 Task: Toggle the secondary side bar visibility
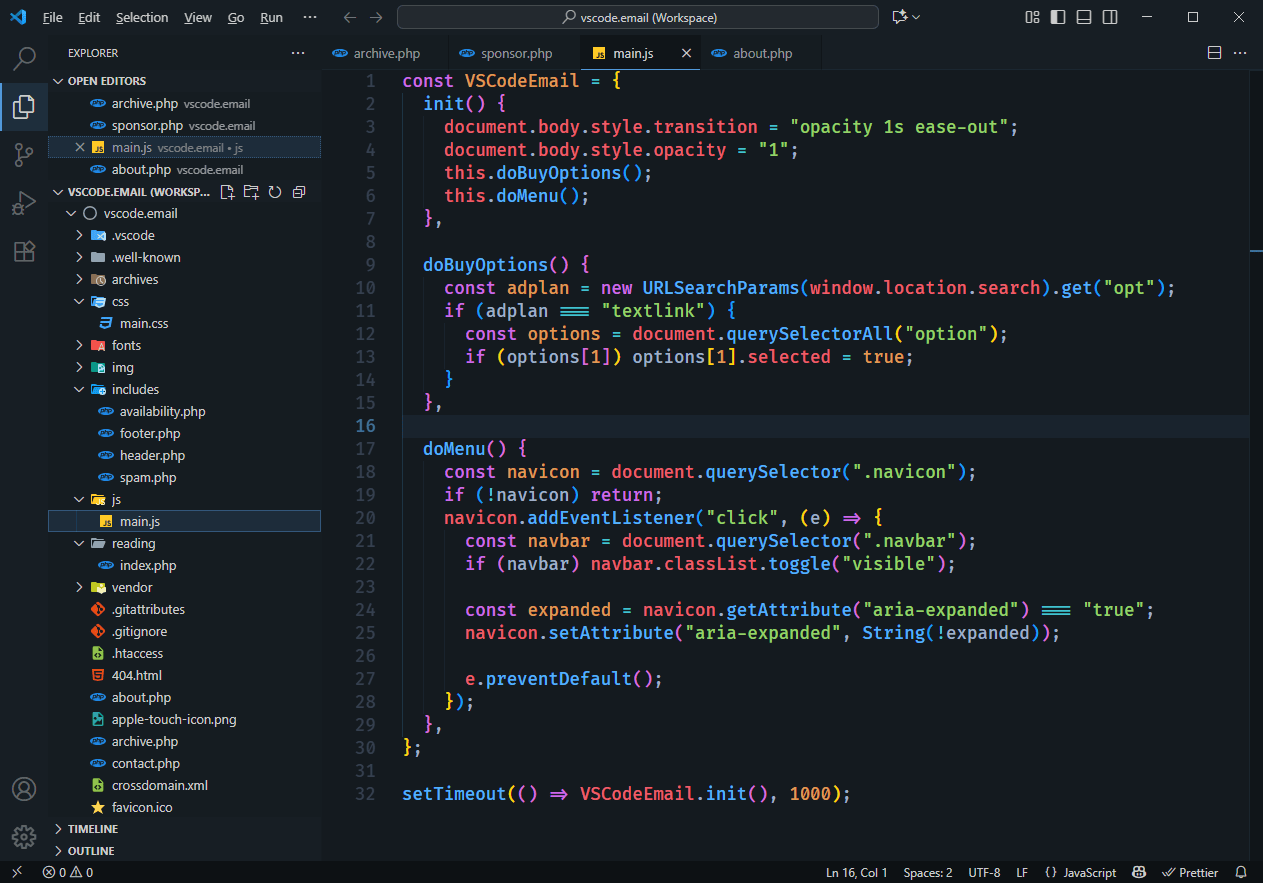pyautogui.click(x=1110, y=17)
